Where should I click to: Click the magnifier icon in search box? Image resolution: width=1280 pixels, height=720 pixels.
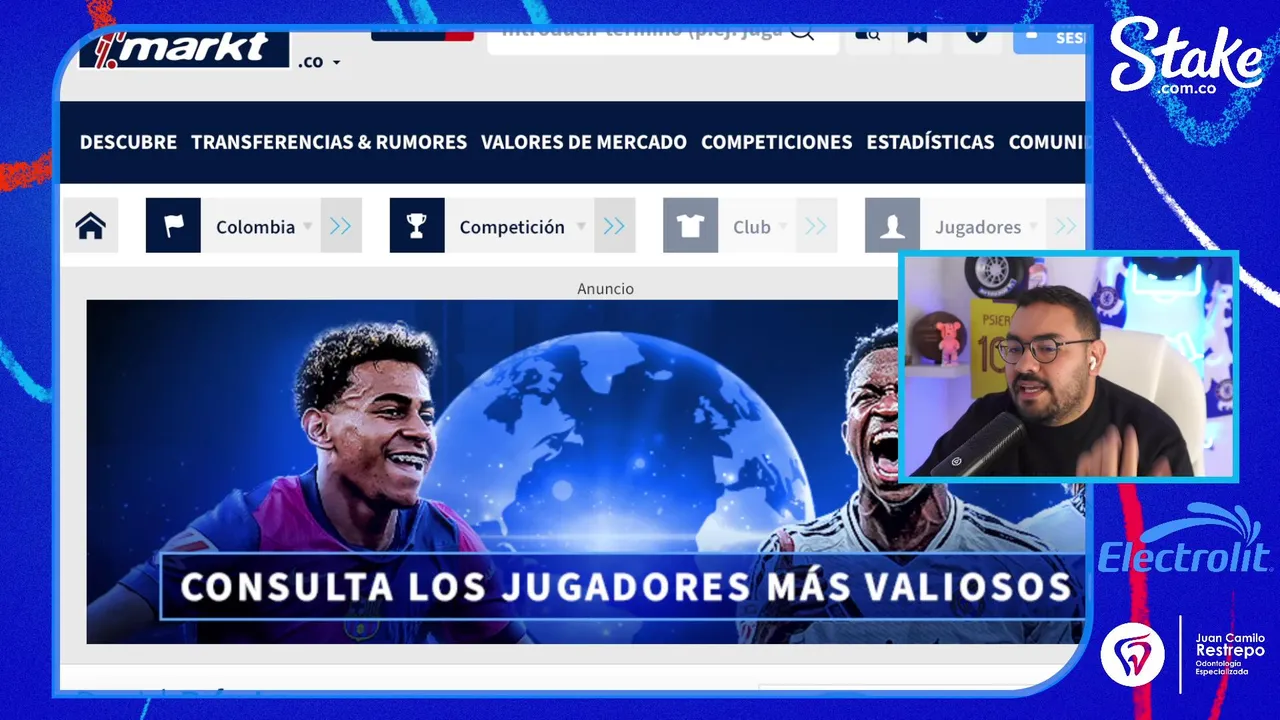802,31
